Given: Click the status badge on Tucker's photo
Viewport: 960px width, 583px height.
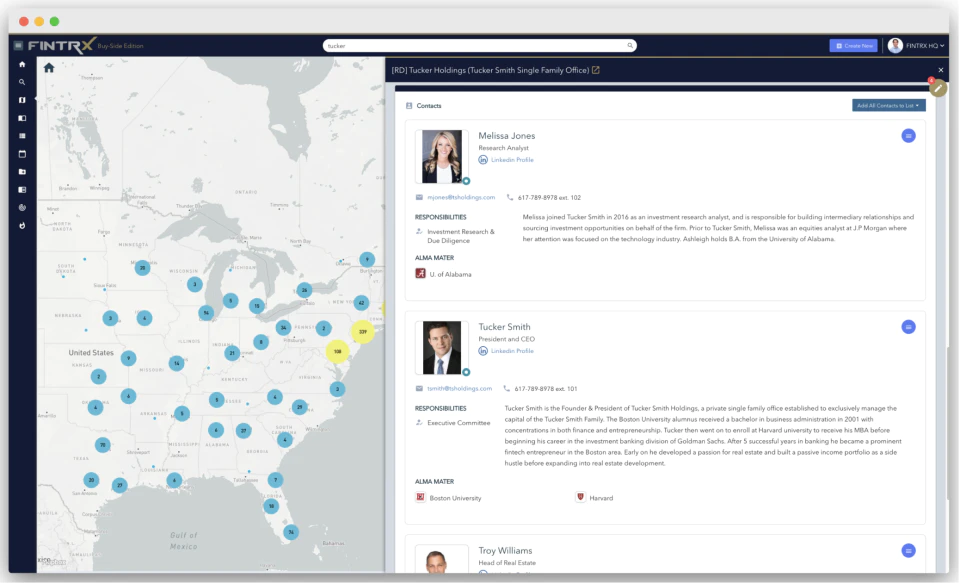Looking at the screenshot, I should [466, 372].
